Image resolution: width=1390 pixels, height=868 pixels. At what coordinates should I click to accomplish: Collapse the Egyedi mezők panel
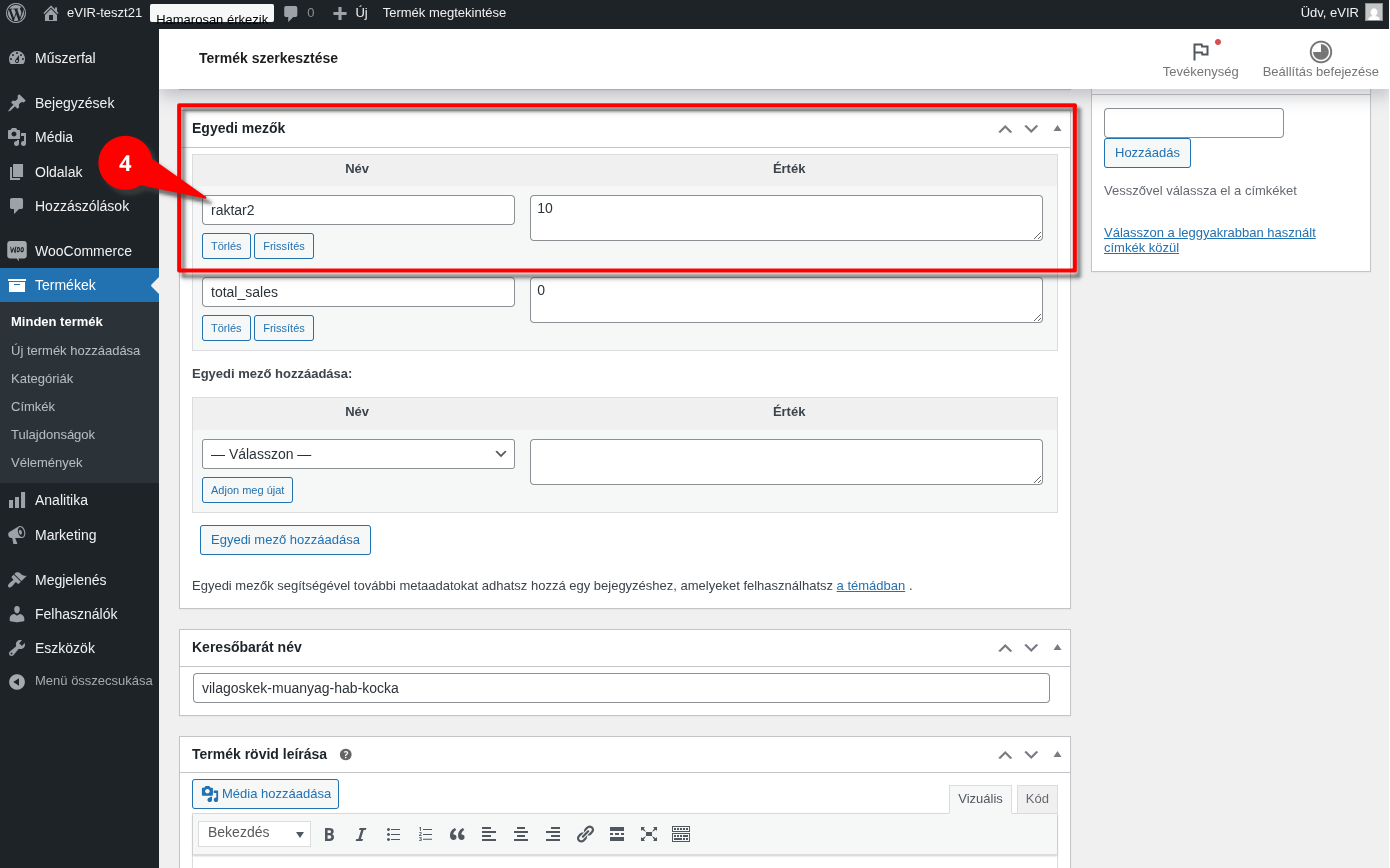point(1057,128)
